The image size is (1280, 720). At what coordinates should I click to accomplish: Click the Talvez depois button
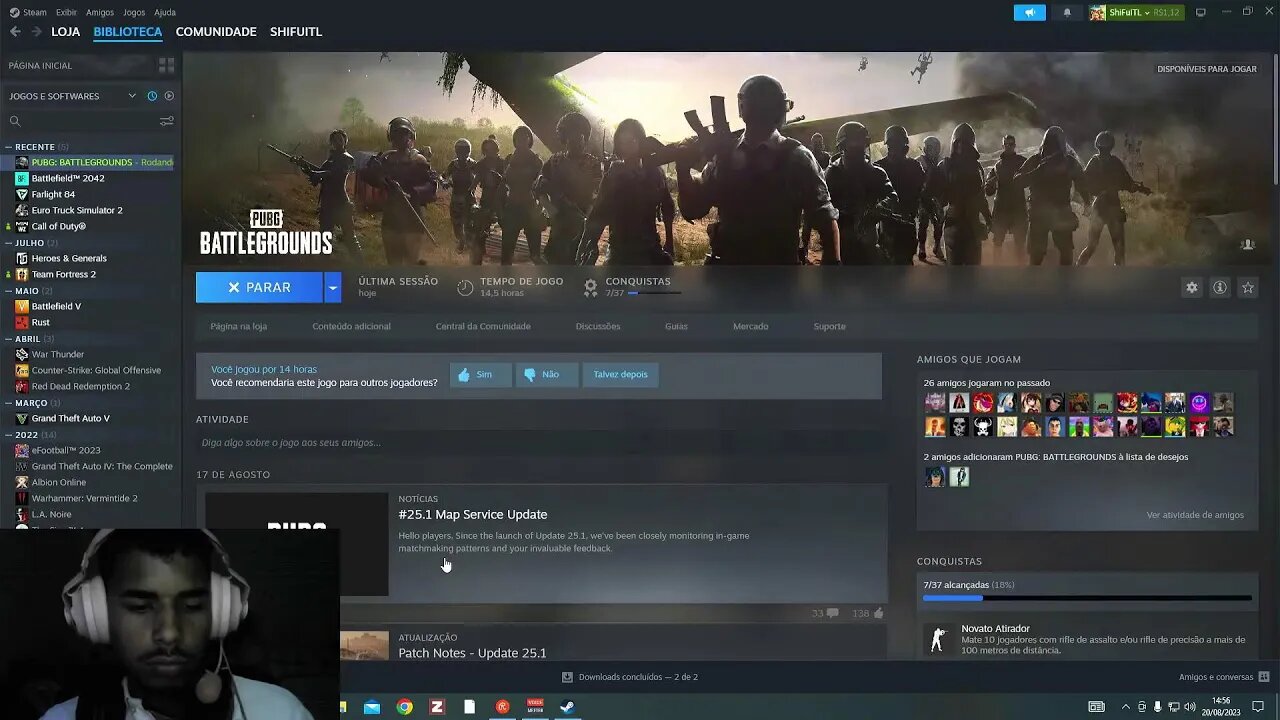pos(620,374)
